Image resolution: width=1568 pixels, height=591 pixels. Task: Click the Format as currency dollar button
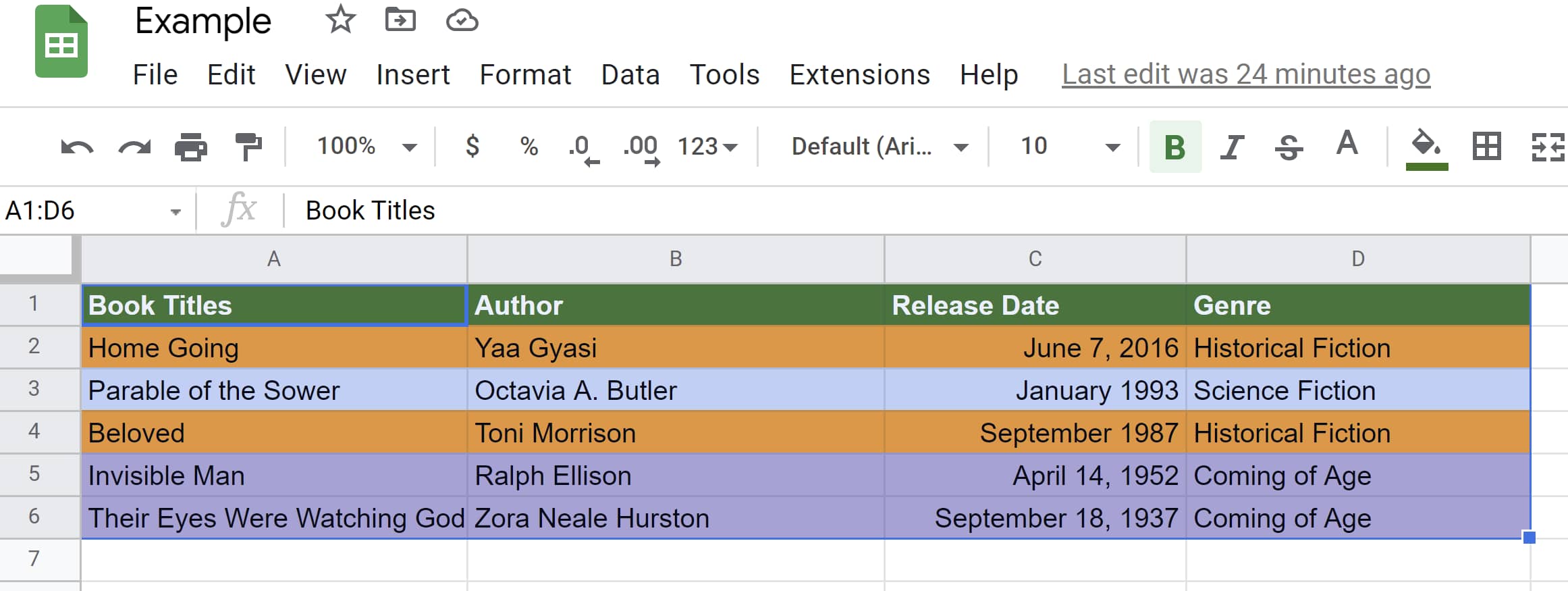472,147
